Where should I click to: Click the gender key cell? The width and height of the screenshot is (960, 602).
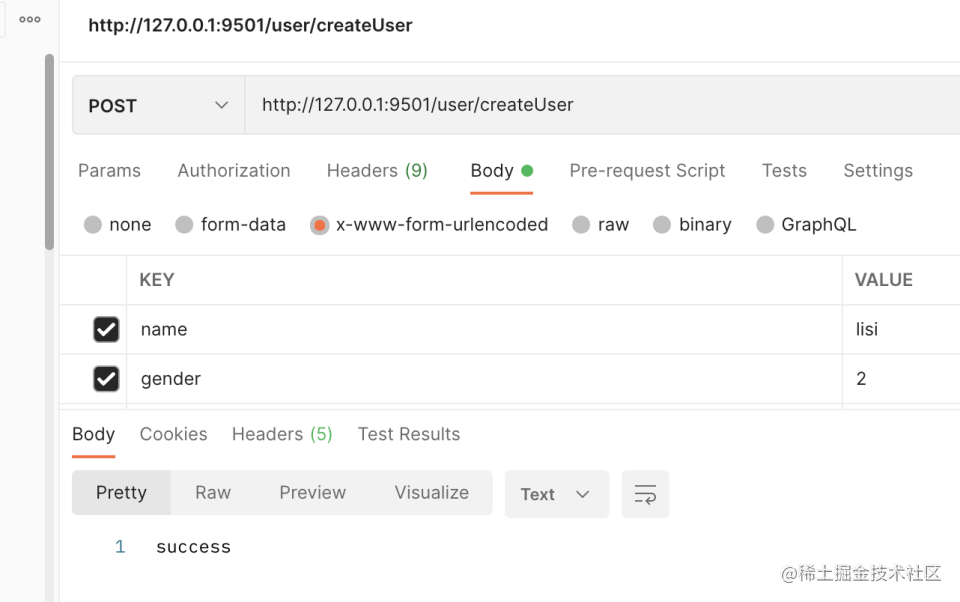(484, 378)
